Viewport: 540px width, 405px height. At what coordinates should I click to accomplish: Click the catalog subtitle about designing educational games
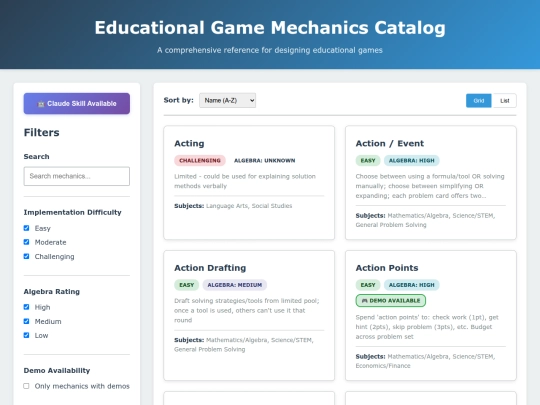tap(270, 50)
